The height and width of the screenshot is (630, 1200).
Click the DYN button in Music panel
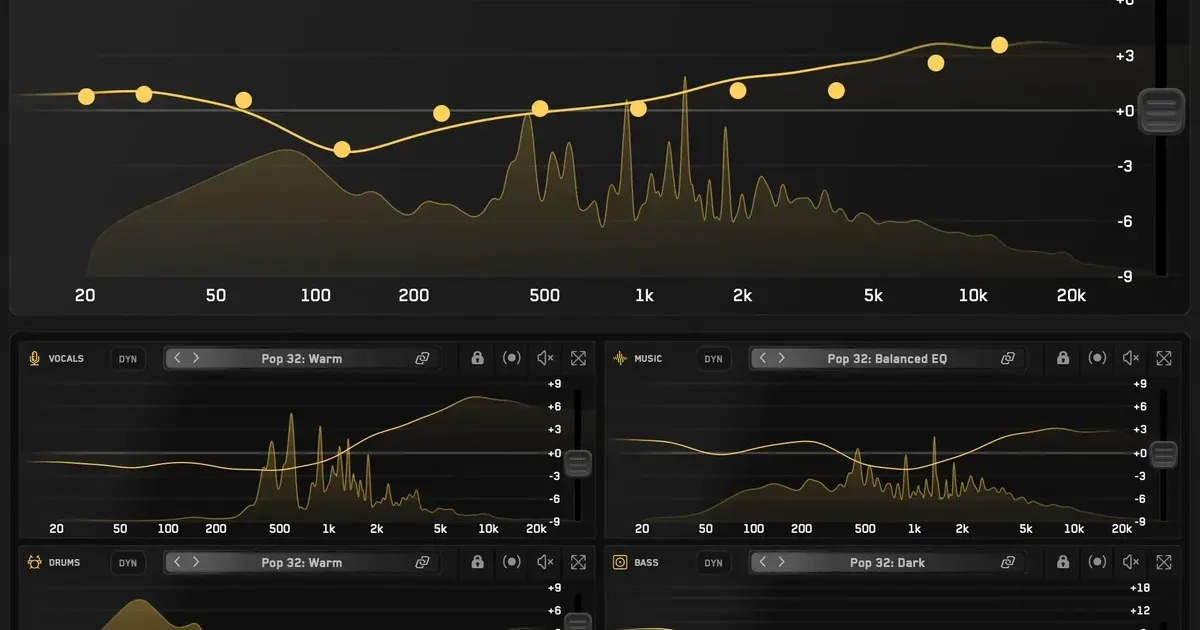click(x=713, y=358)
